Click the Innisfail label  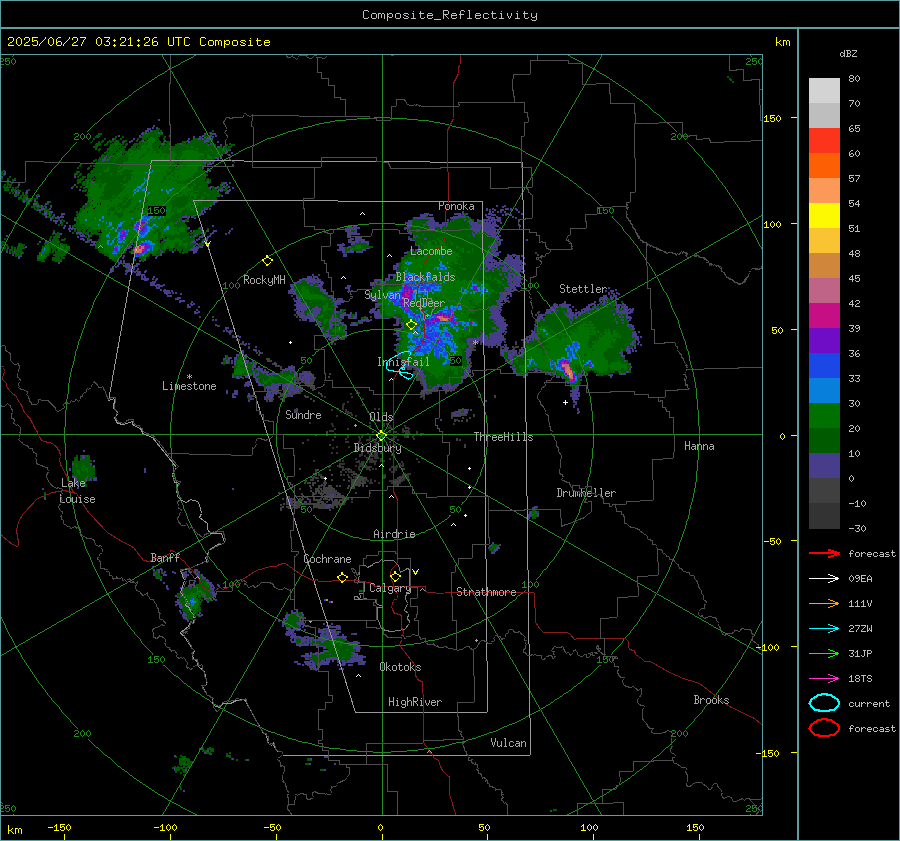click(403, 362)
